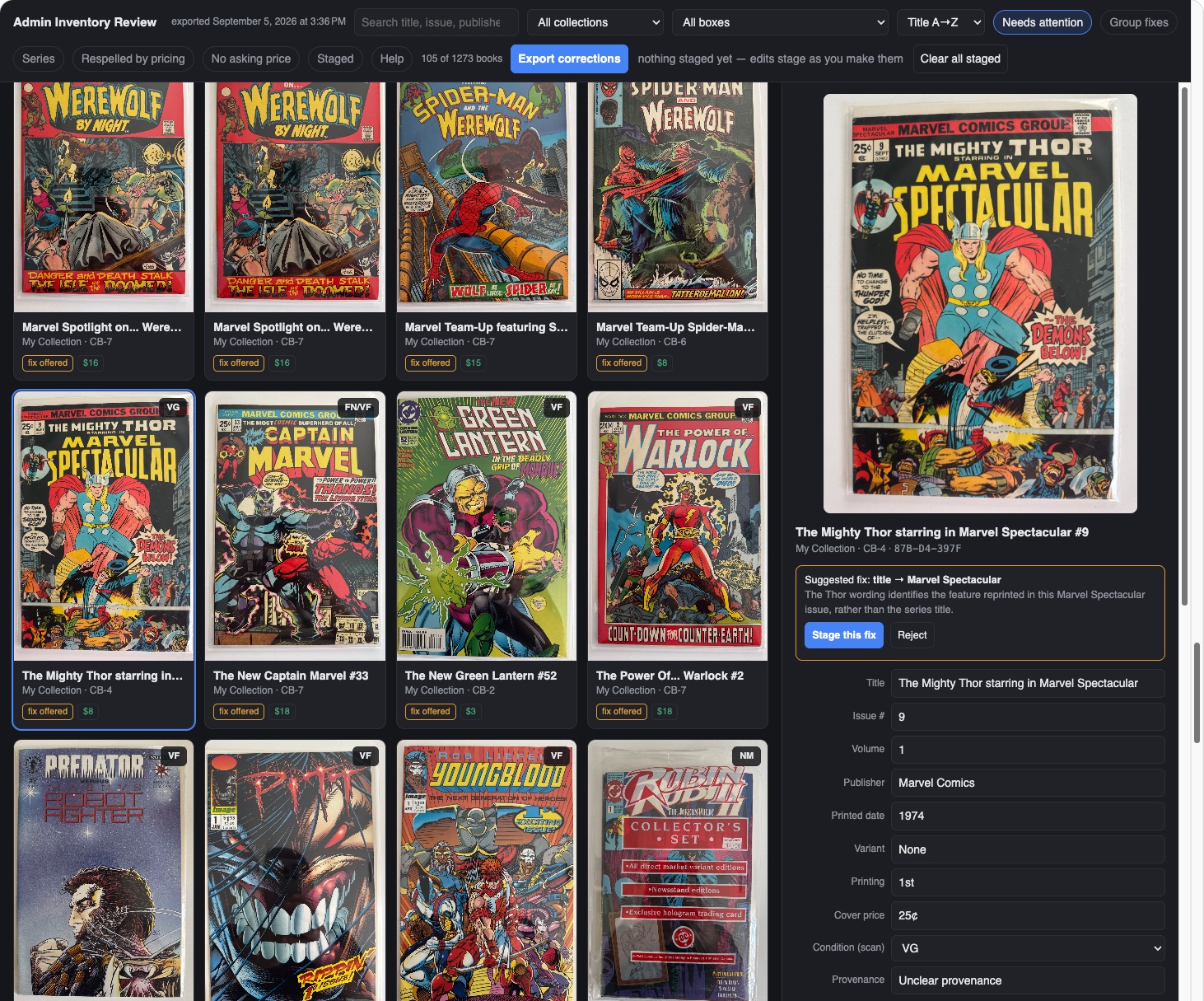Select the Marvel Team-Up featuring S... CB-7 cover
The height and width of the screenshot is (1001, 1204).
click(487, 196)
